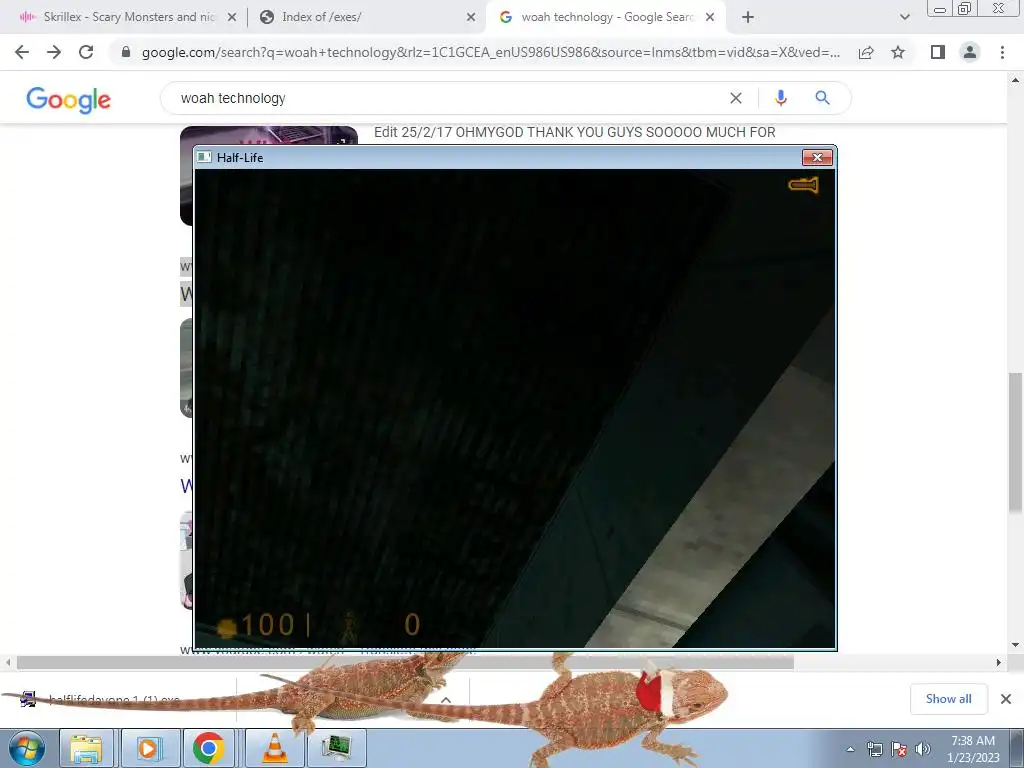The width and height of the screenshot is (1024, 768).
Task: Reload the current page
Action: (x=86, y=52)
